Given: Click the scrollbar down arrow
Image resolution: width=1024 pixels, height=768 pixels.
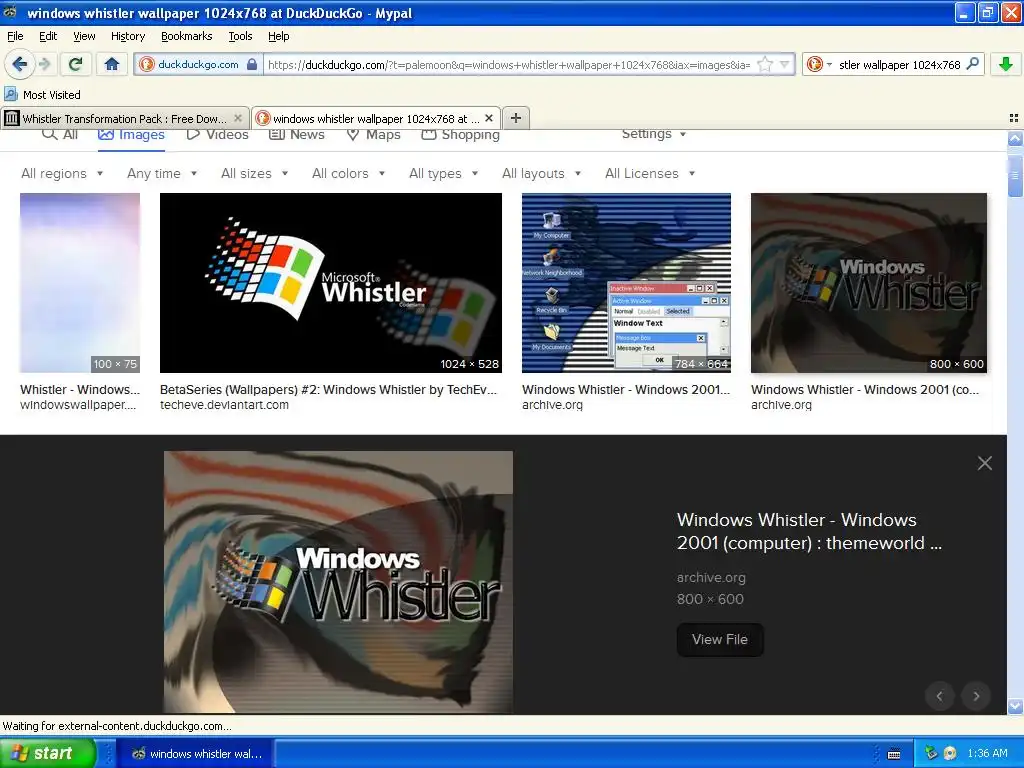Looking at the screenshot, I should pos(1015,707).
